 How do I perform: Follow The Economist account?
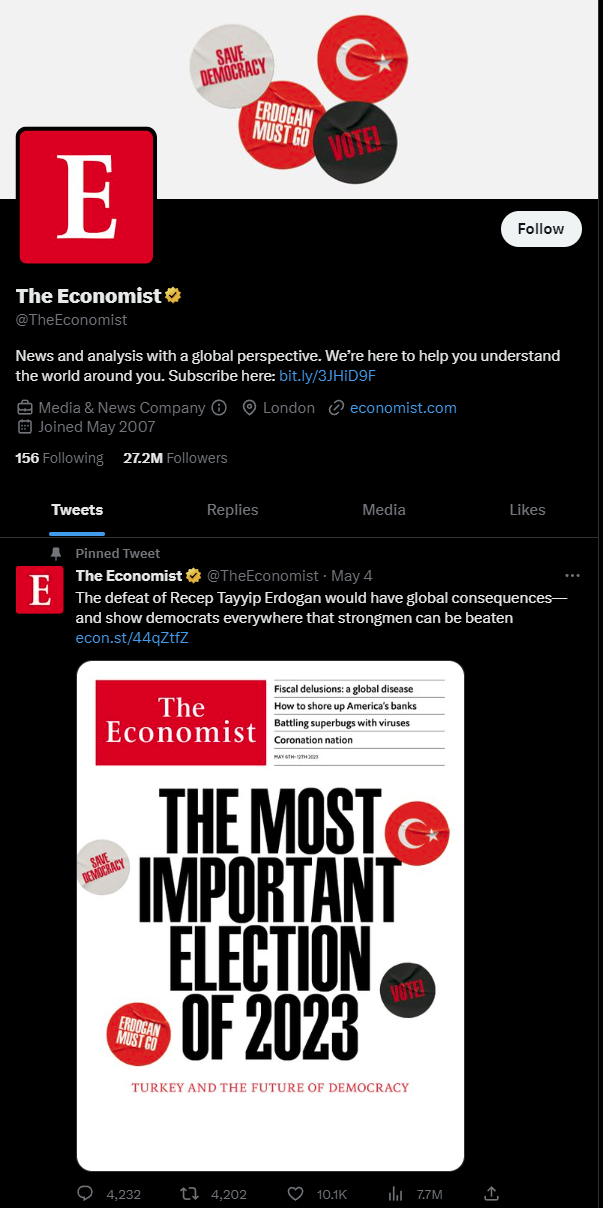click(x=540, y=229)
